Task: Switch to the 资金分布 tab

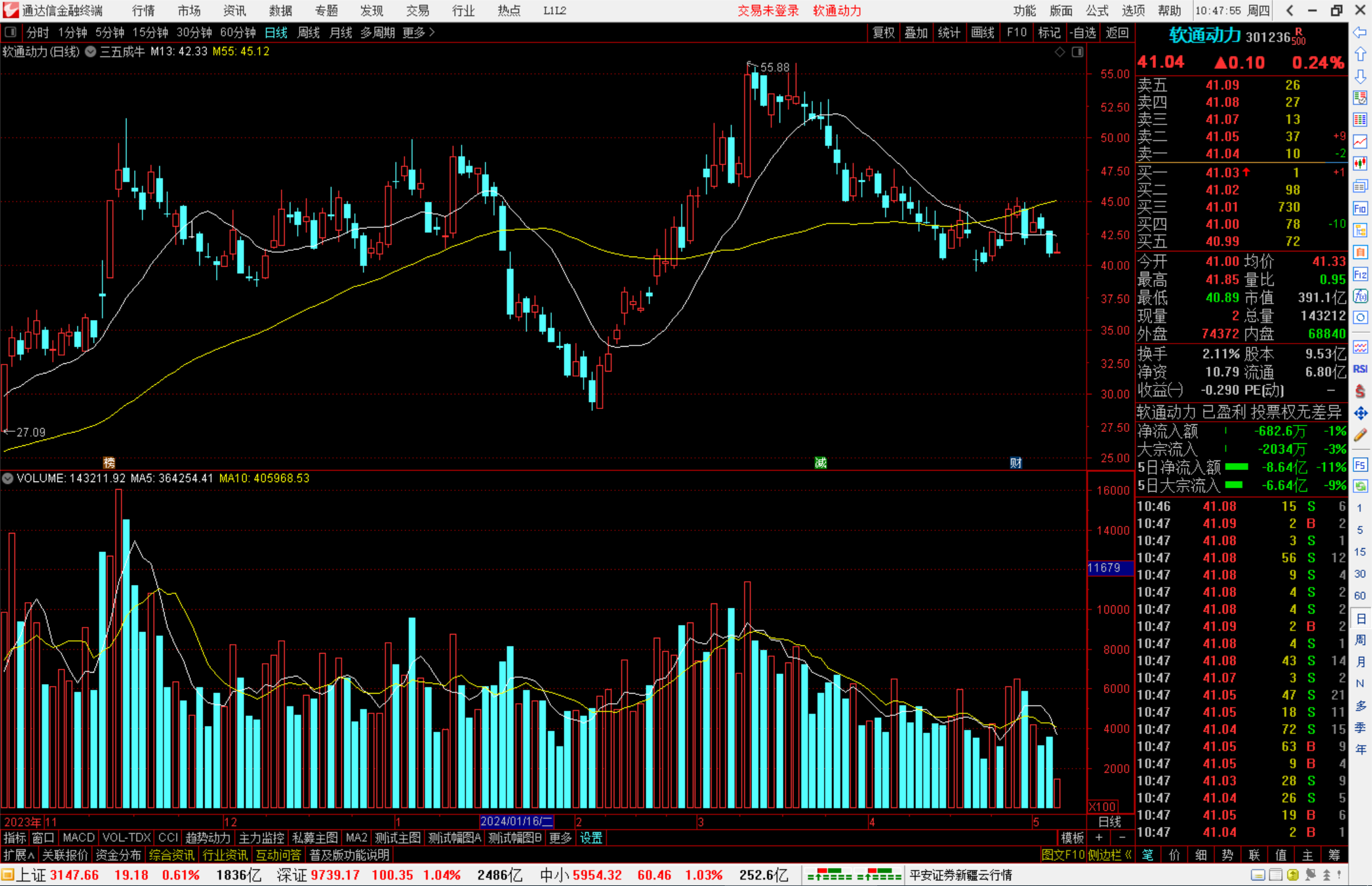Action: pos(118,855)
